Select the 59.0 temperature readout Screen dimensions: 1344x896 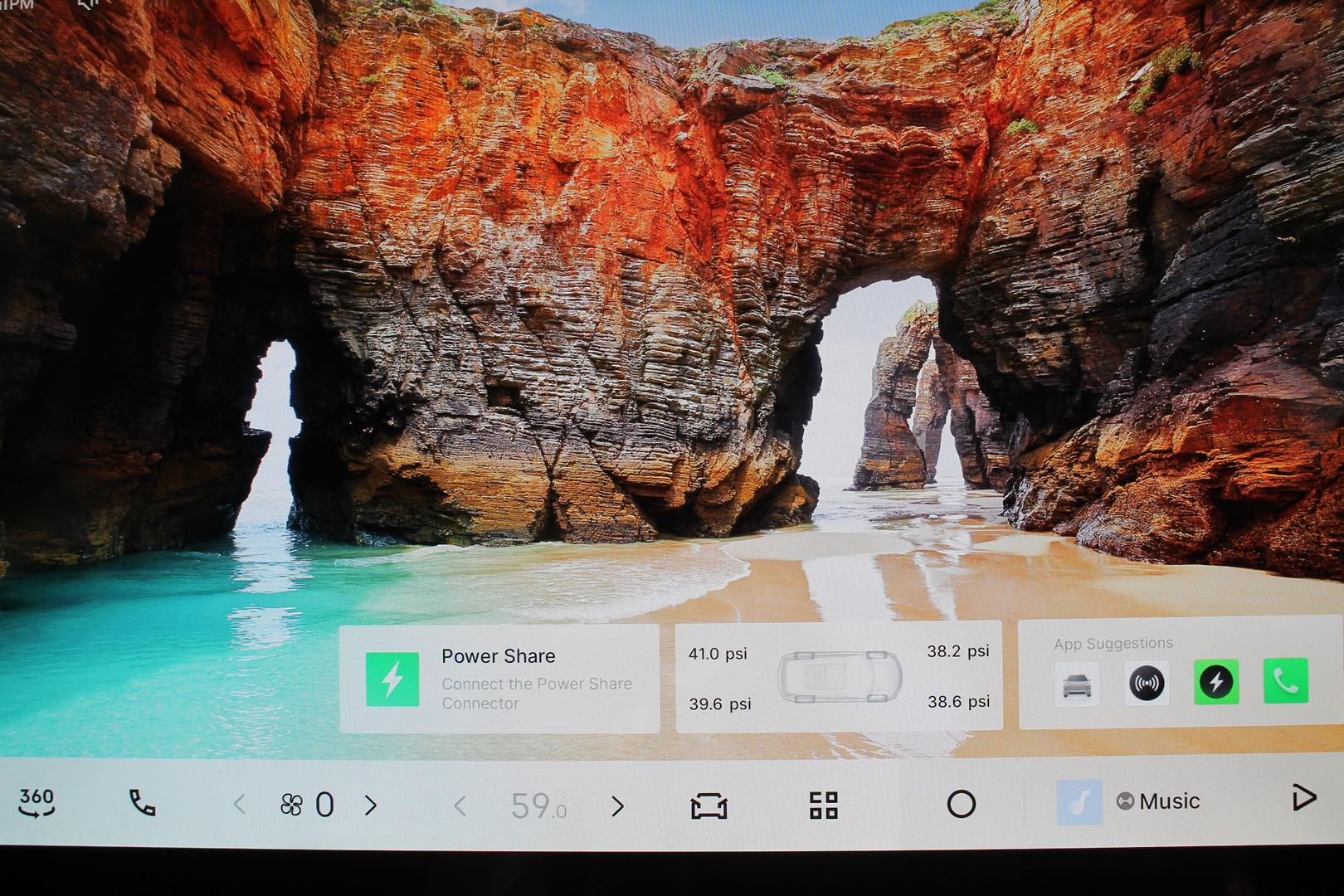tap(538, 806)
